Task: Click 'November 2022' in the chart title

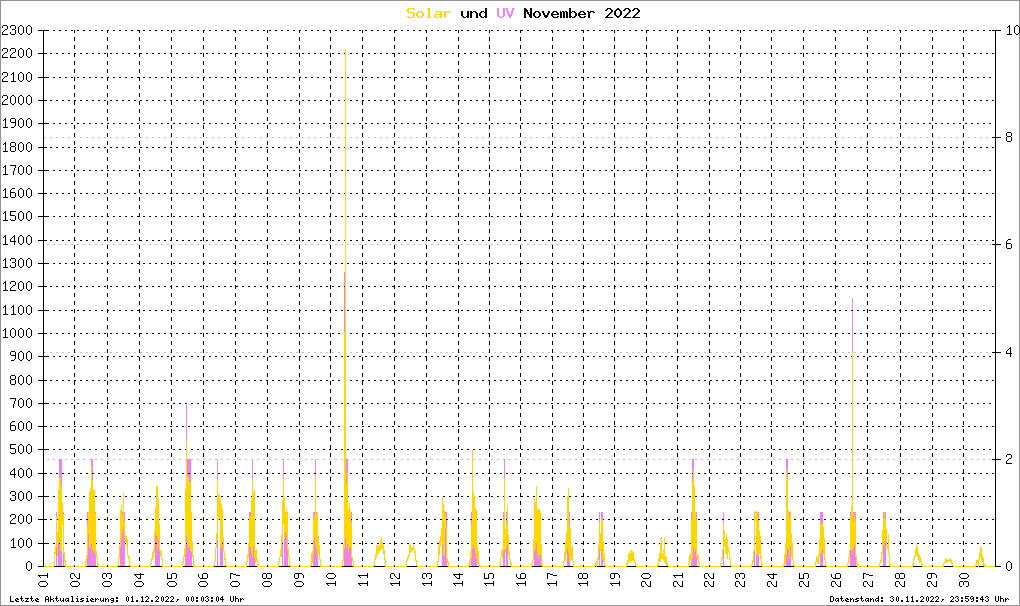Action: point(582,13)
